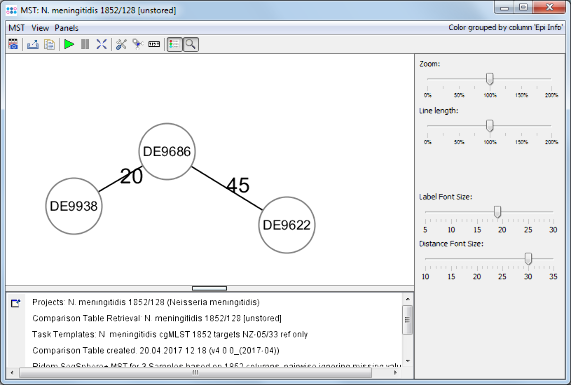This screenshot has width=571, height=385.
Task: Open the View menu
Action: tap(40, 28)
